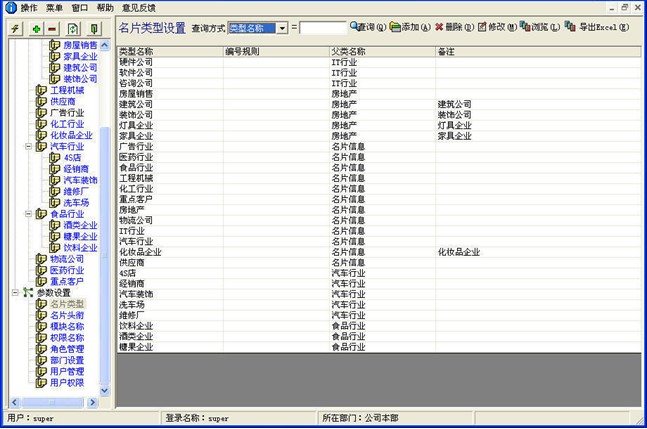Select 用户管理 in the tree
The image size is (647, 429).
tap(67, 371)
